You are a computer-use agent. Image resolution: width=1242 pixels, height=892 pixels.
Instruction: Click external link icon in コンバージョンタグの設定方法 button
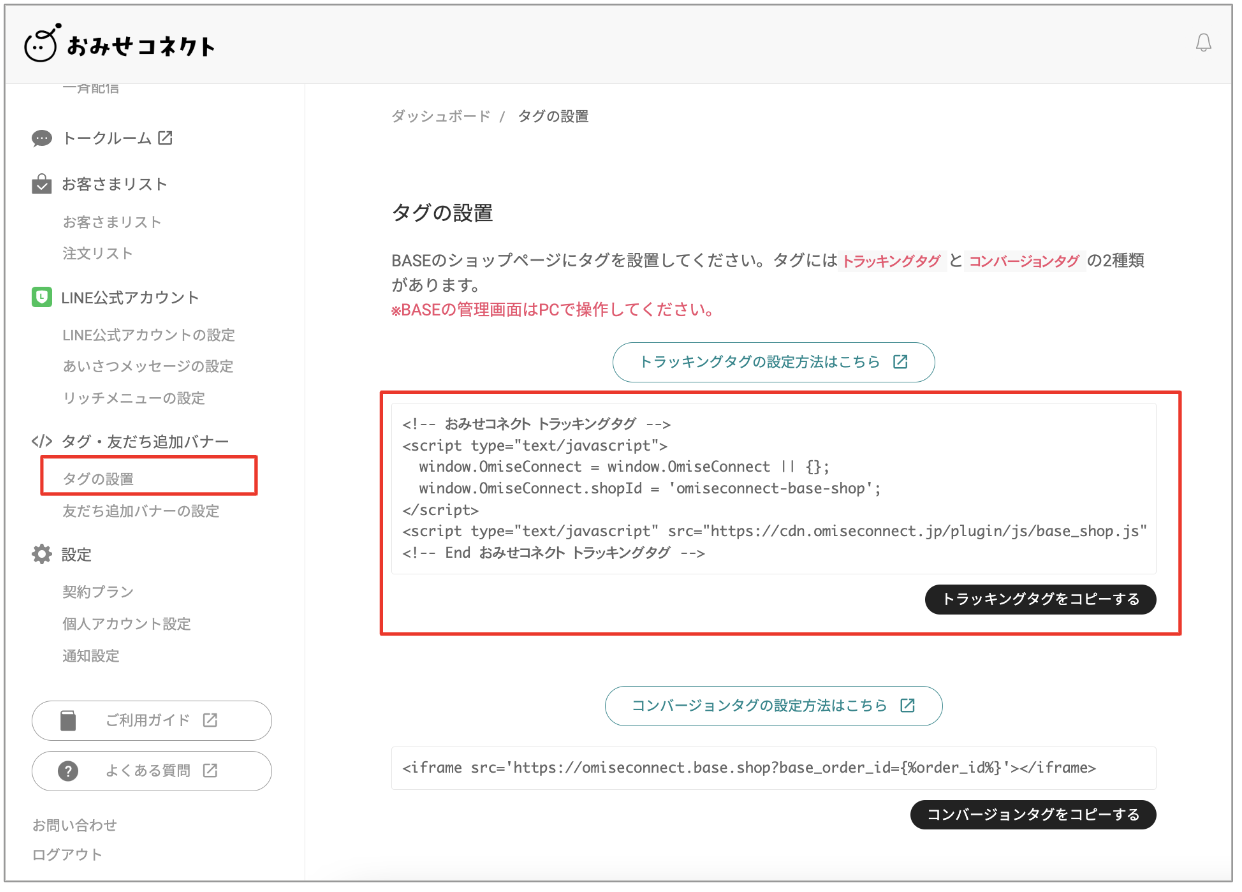[907, 705]
